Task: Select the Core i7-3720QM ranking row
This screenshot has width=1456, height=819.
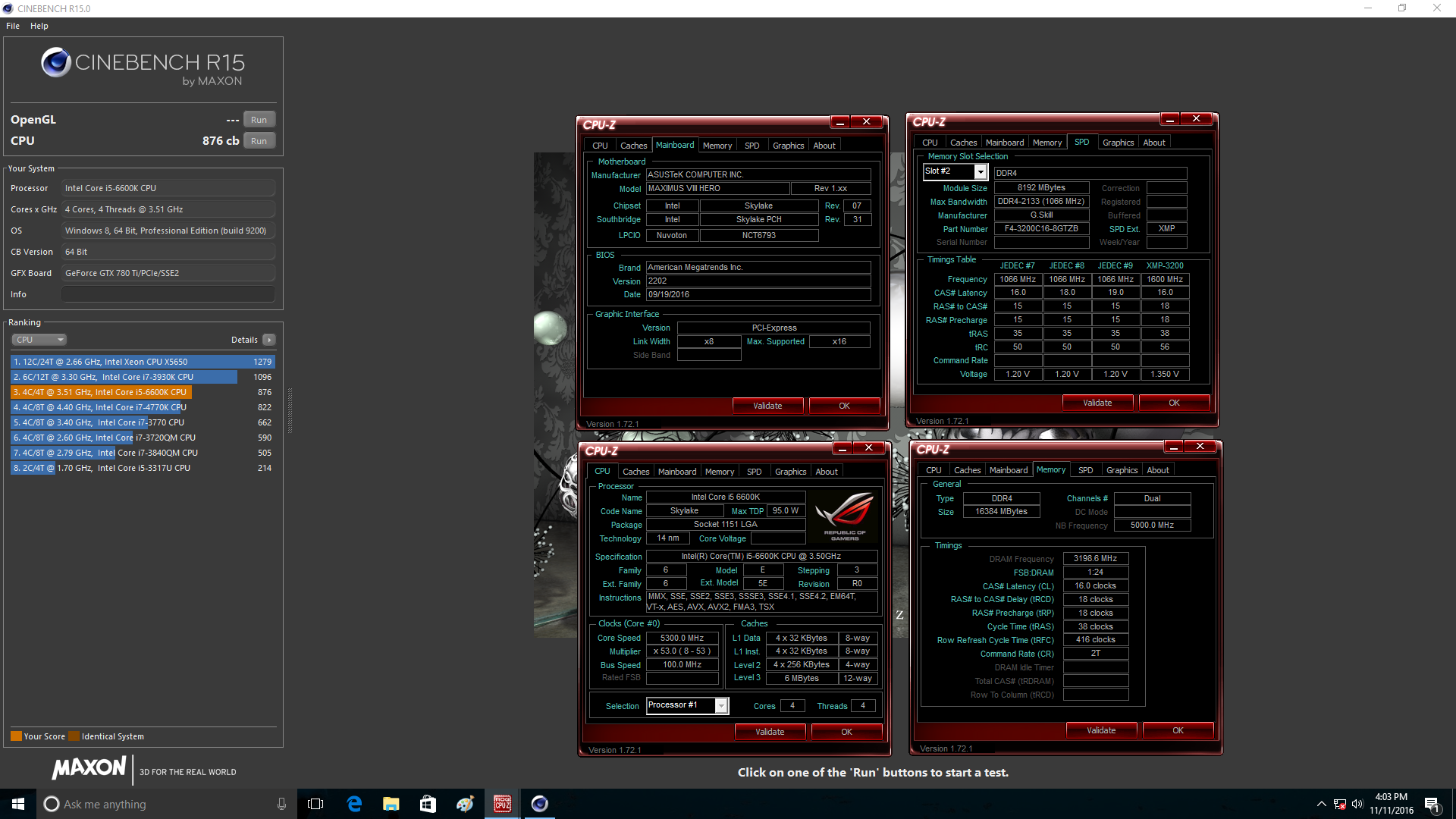Action: coord(143,438)
